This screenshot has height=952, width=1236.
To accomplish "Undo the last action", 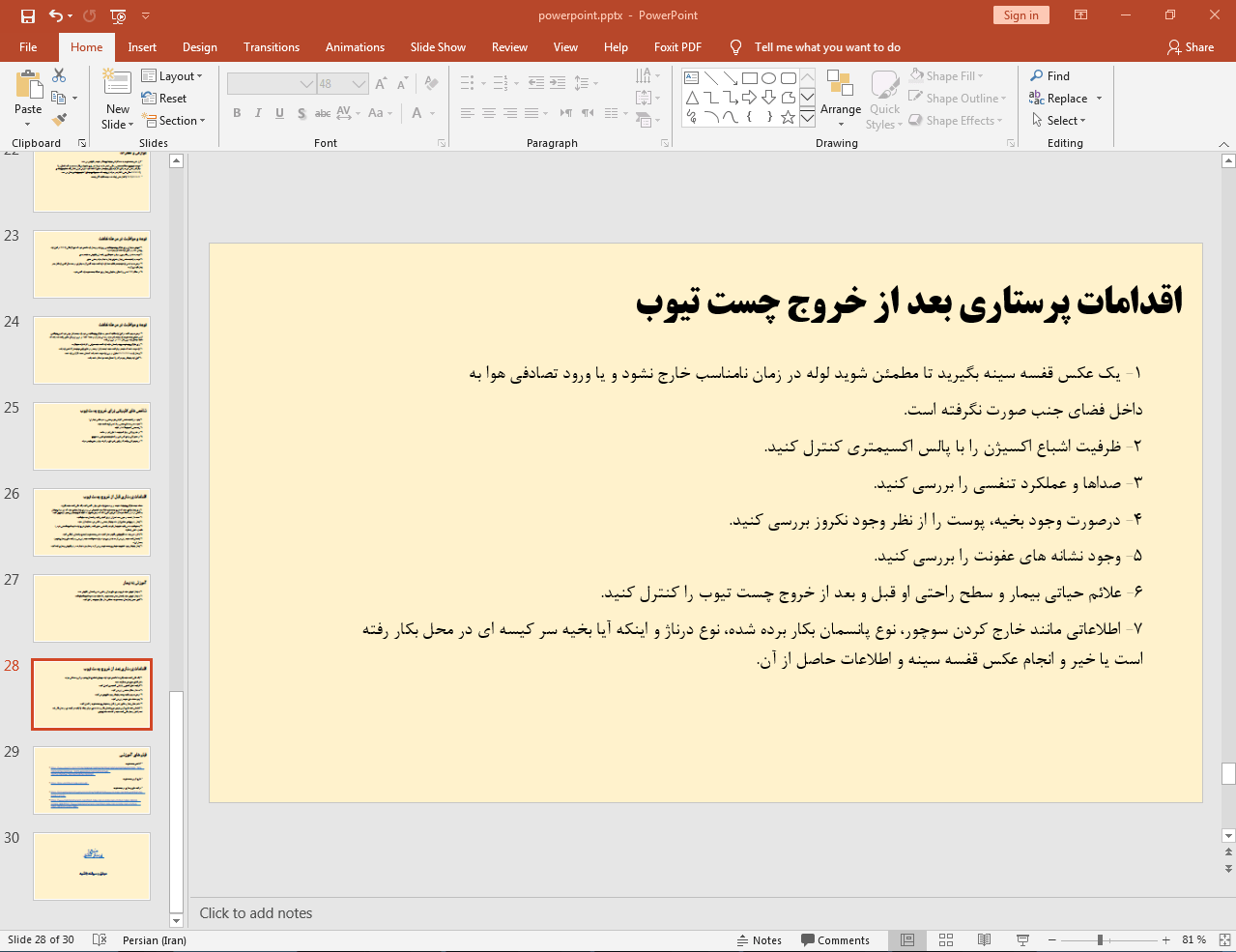I will 56,15.
